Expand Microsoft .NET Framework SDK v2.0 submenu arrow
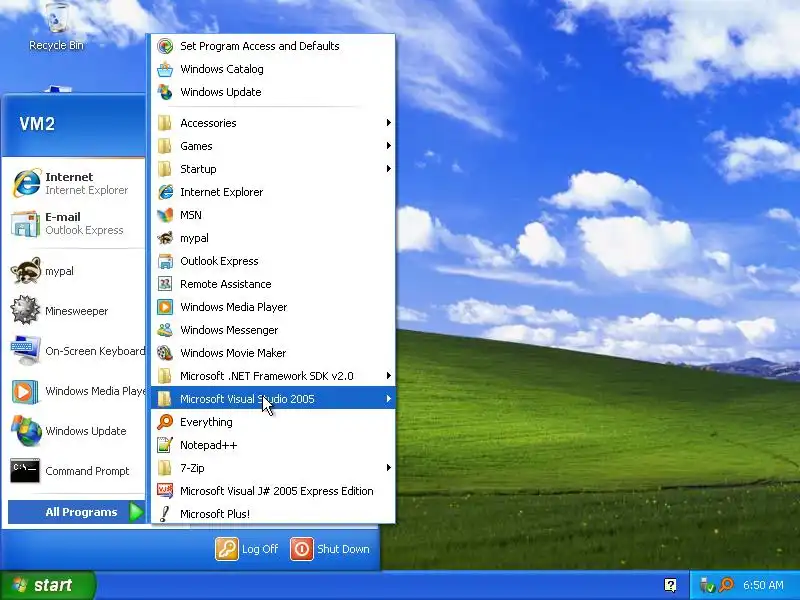The width and height of the screenshot is (800, 600). (388, 376)
